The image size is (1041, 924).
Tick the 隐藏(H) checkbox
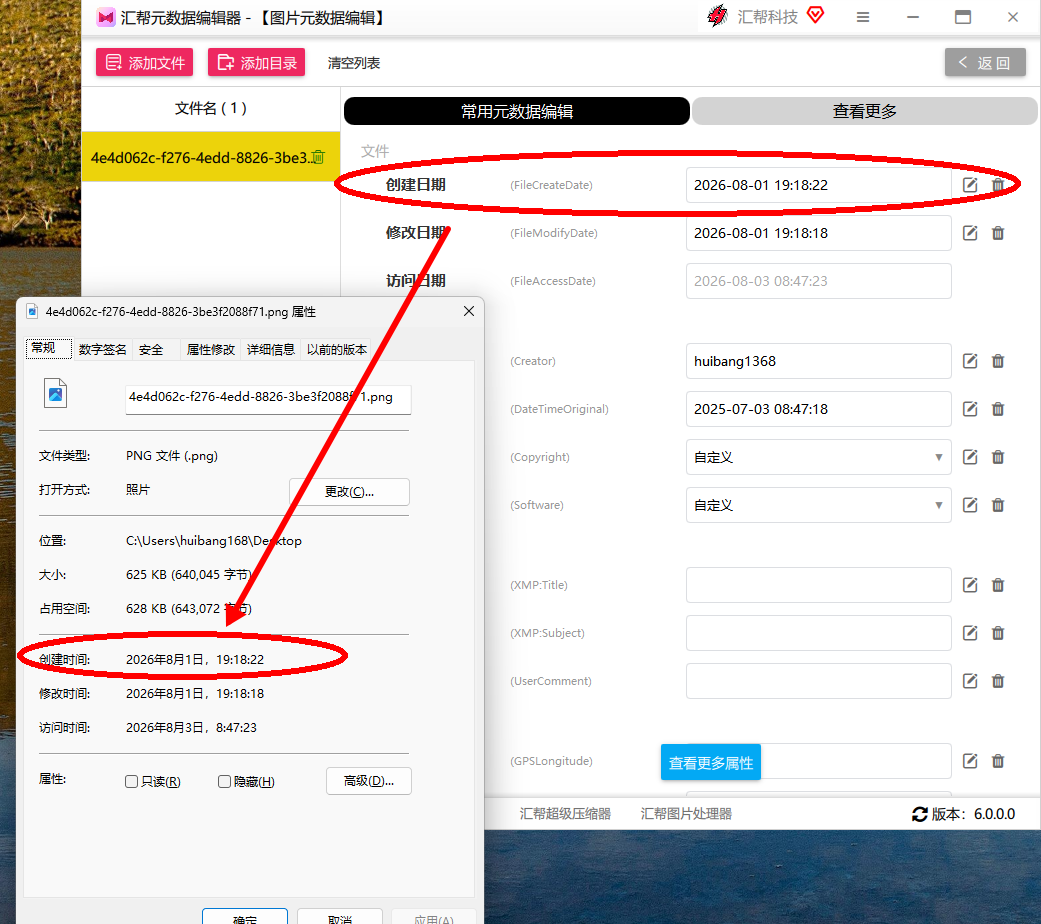point(224,781)
